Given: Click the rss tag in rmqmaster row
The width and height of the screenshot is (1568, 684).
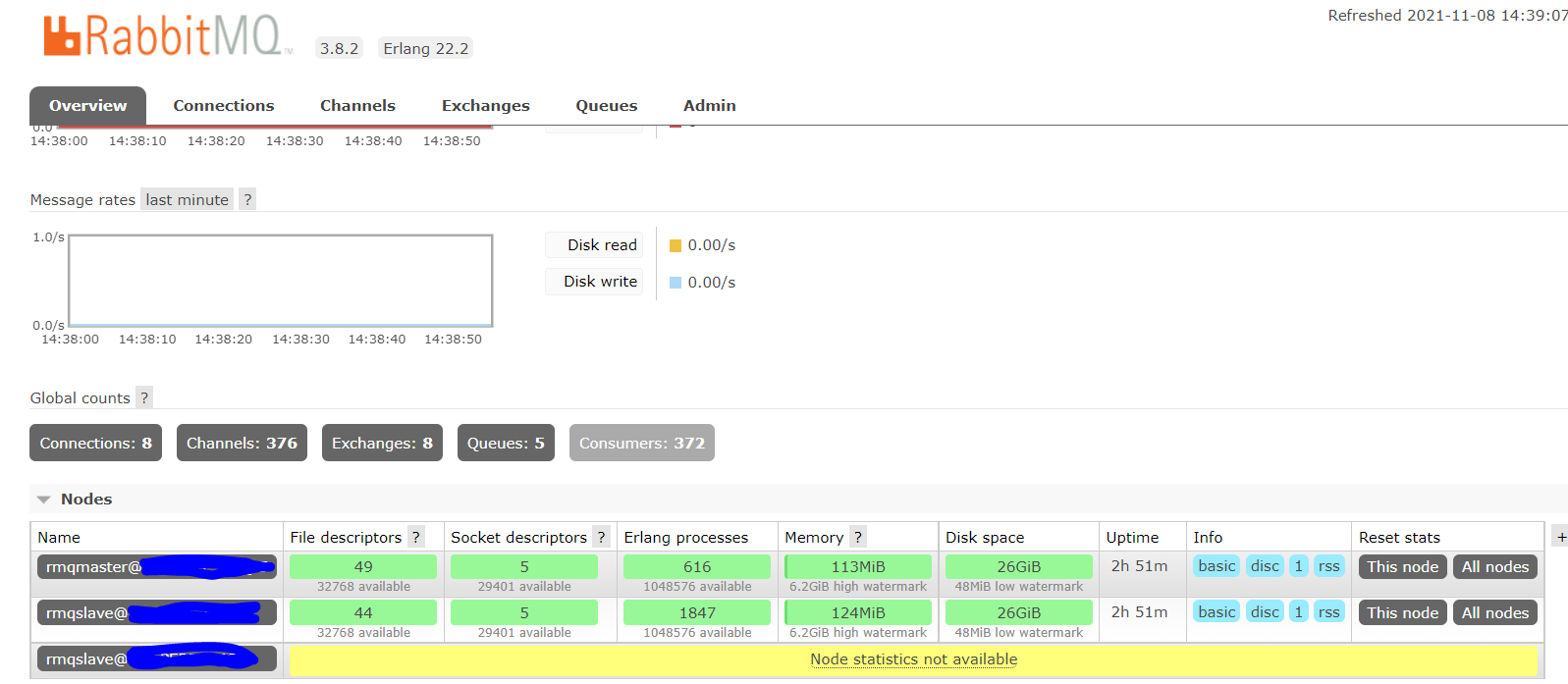Looking at the screenshot, I should [x=1329, y=566].
